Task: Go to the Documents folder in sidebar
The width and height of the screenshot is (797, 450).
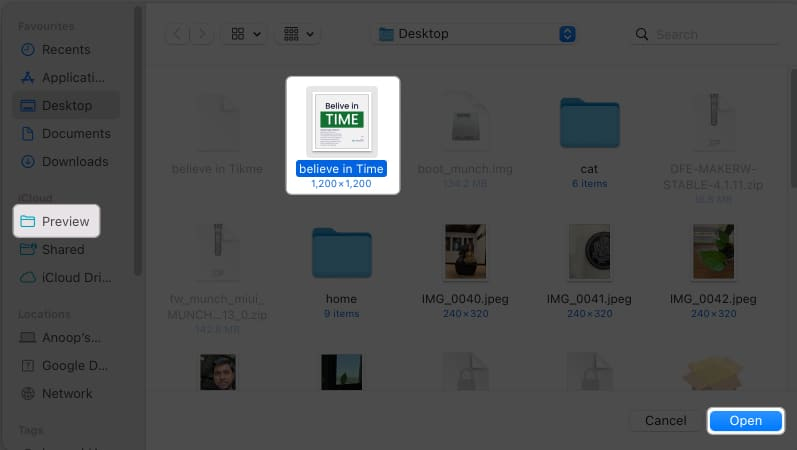Action: [x=75, y=134]
